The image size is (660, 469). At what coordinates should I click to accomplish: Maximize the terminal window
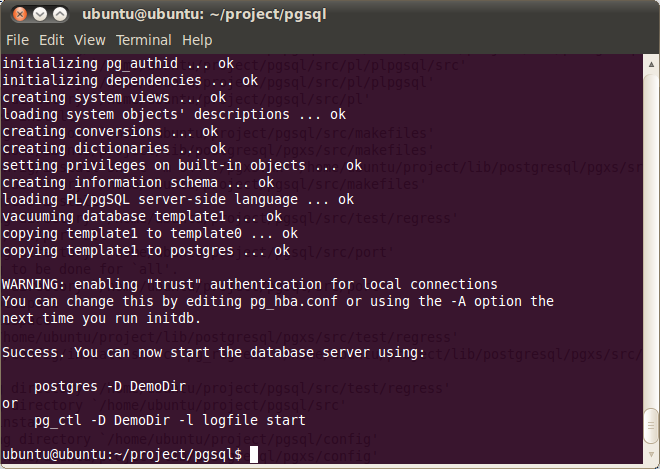tap(60, 15)
